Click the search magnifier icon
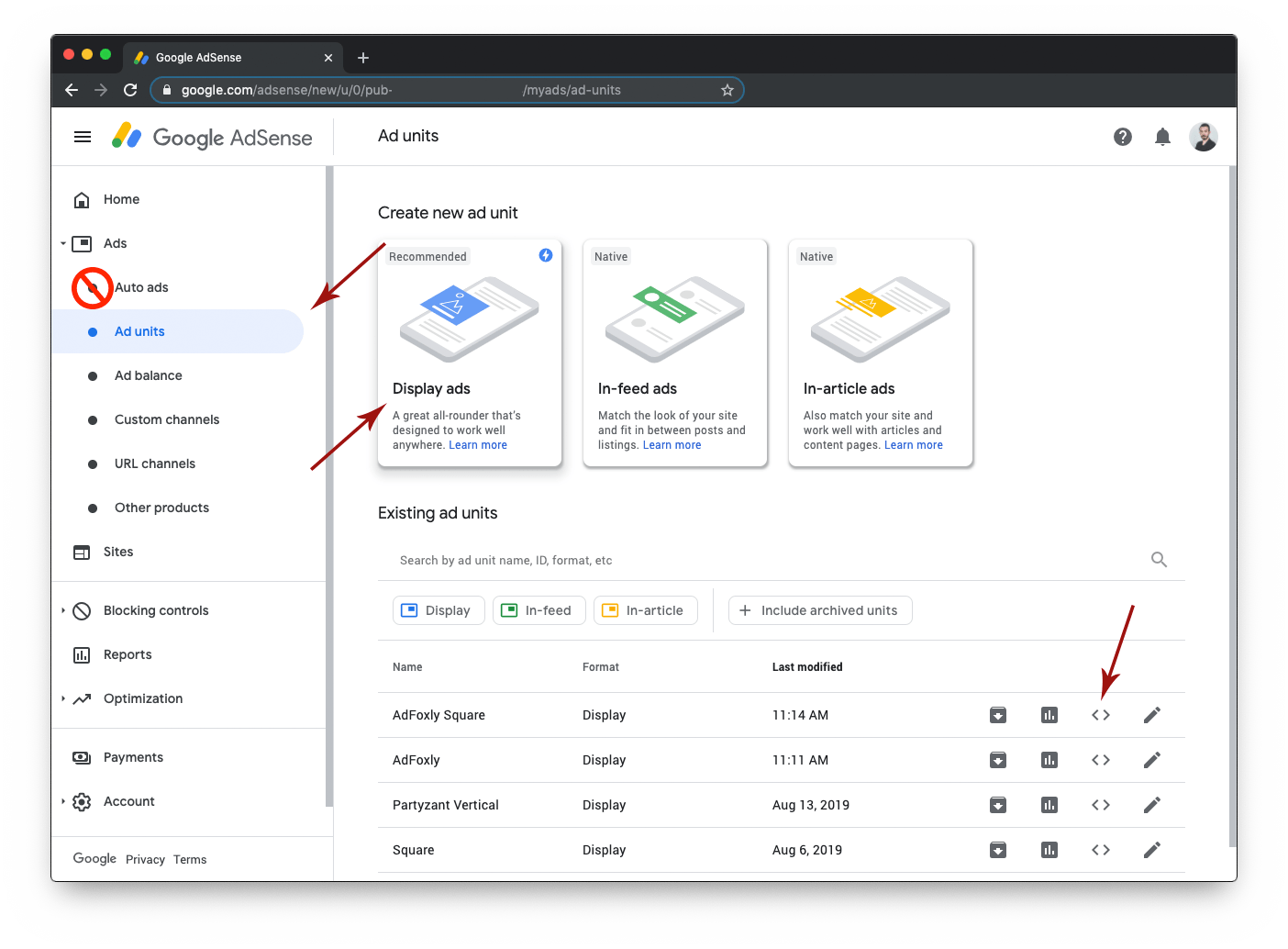1288x949 pixels. tap(1159, 560)
